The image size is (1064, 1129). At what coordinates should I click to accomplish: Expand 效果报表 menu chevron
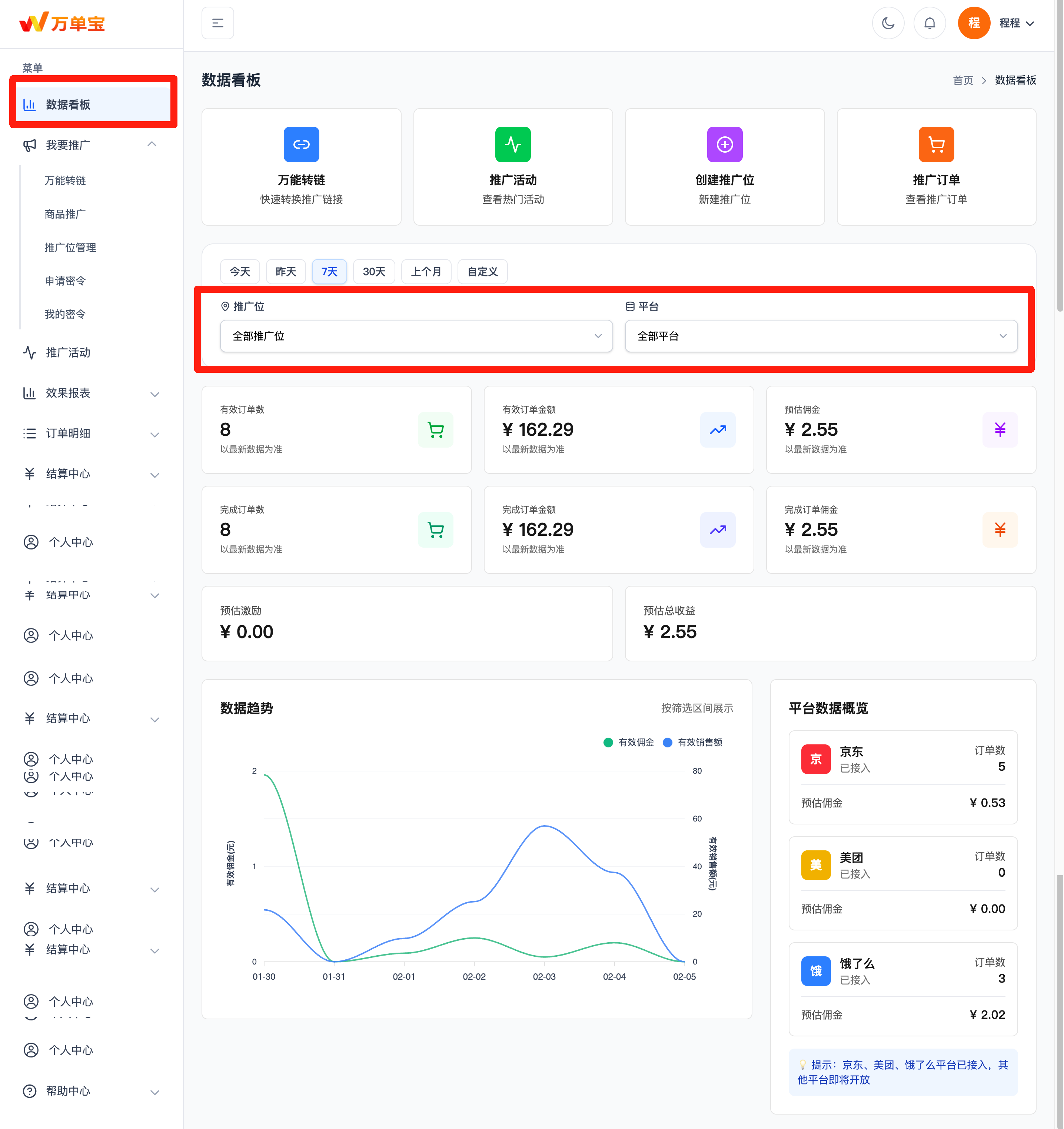tap(154, 394)
